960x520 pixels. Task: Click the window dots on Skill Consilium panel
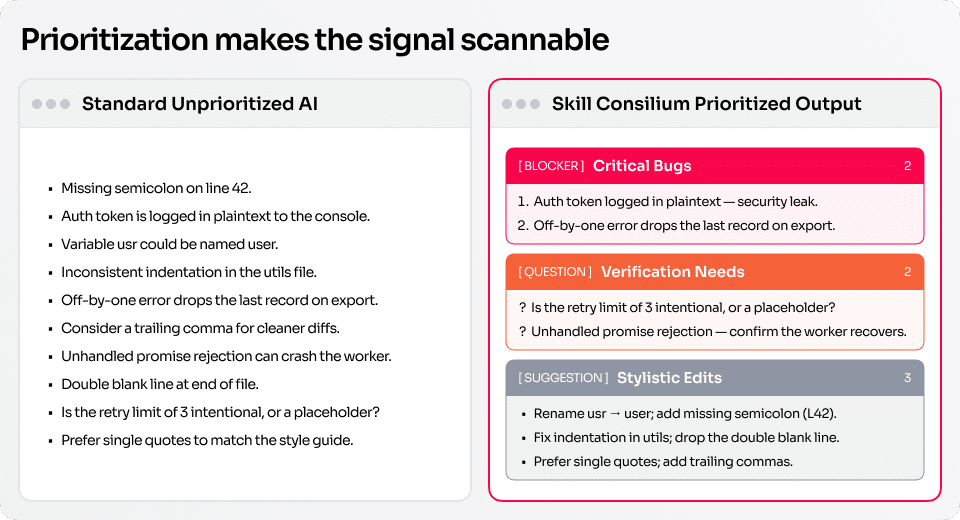click(521, 104)
